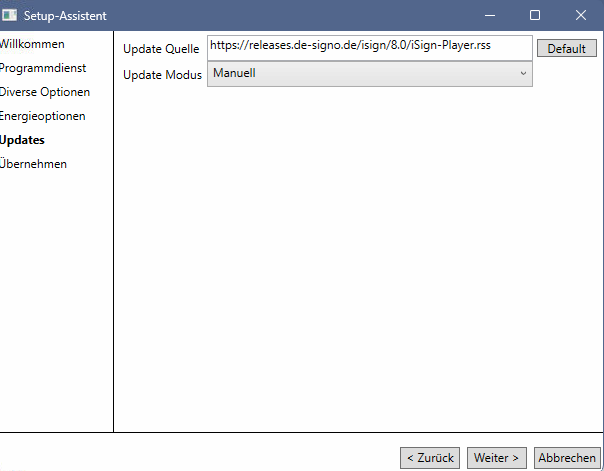
Task: Cancel setup via Abbrechen button
Action: (567, 458)
